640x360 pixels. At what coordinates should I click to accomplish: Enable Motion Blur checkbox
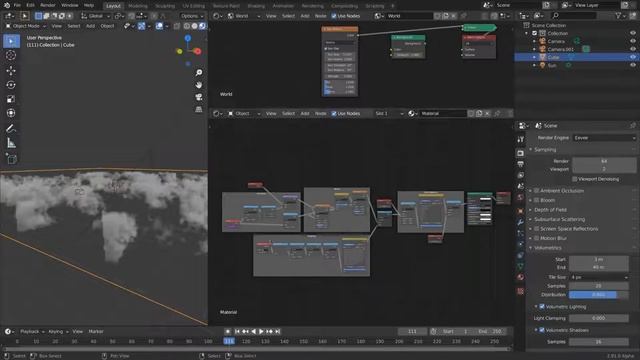[x=537, y=238]
